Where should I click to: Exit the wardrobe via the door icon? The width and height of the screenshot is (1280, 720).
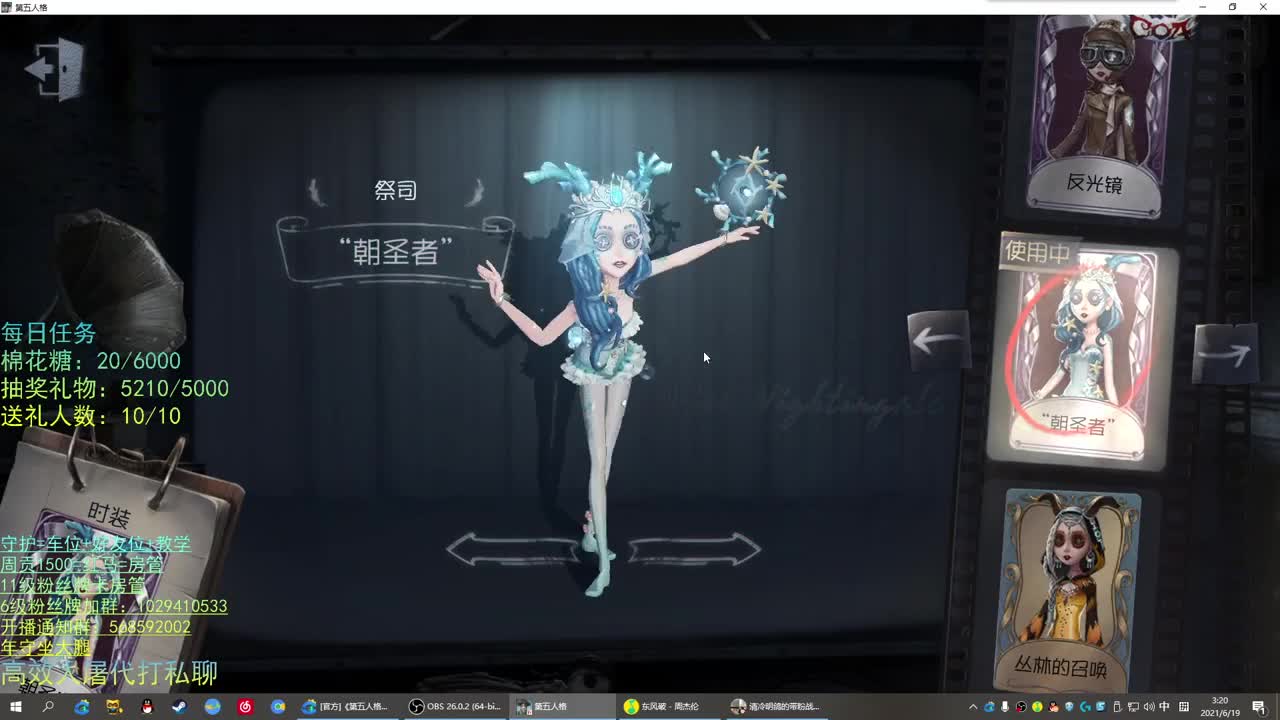tap(55, 68)
